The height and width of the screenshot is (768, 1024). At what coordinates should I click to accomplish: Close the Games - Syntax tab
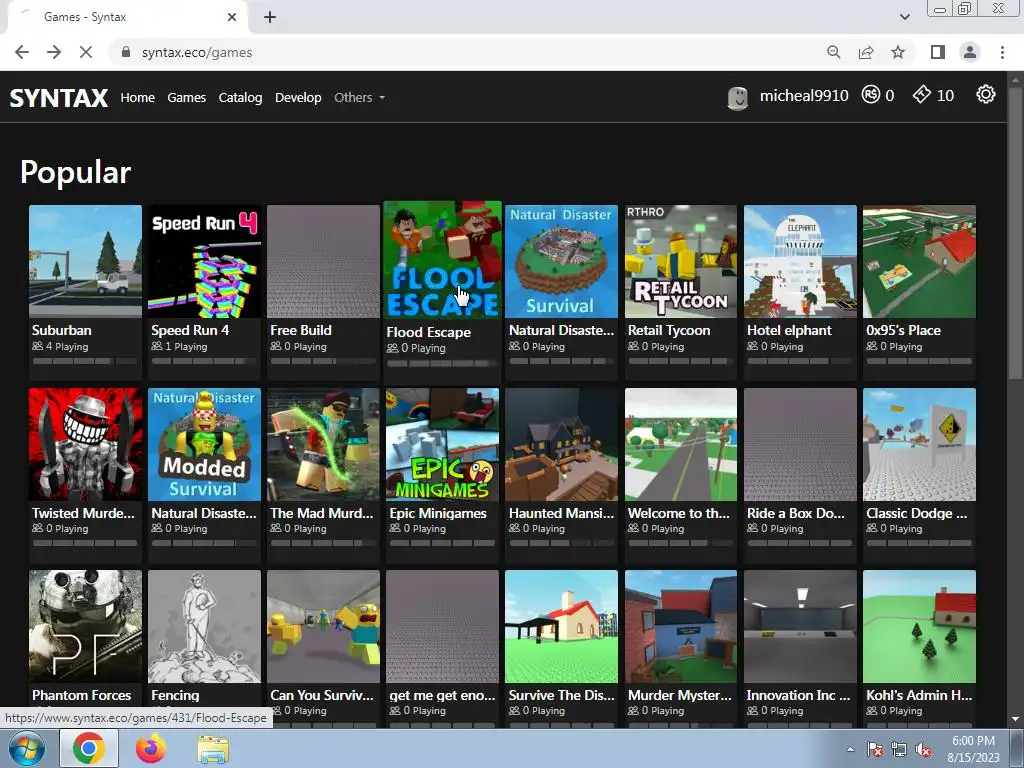(232, 17)
